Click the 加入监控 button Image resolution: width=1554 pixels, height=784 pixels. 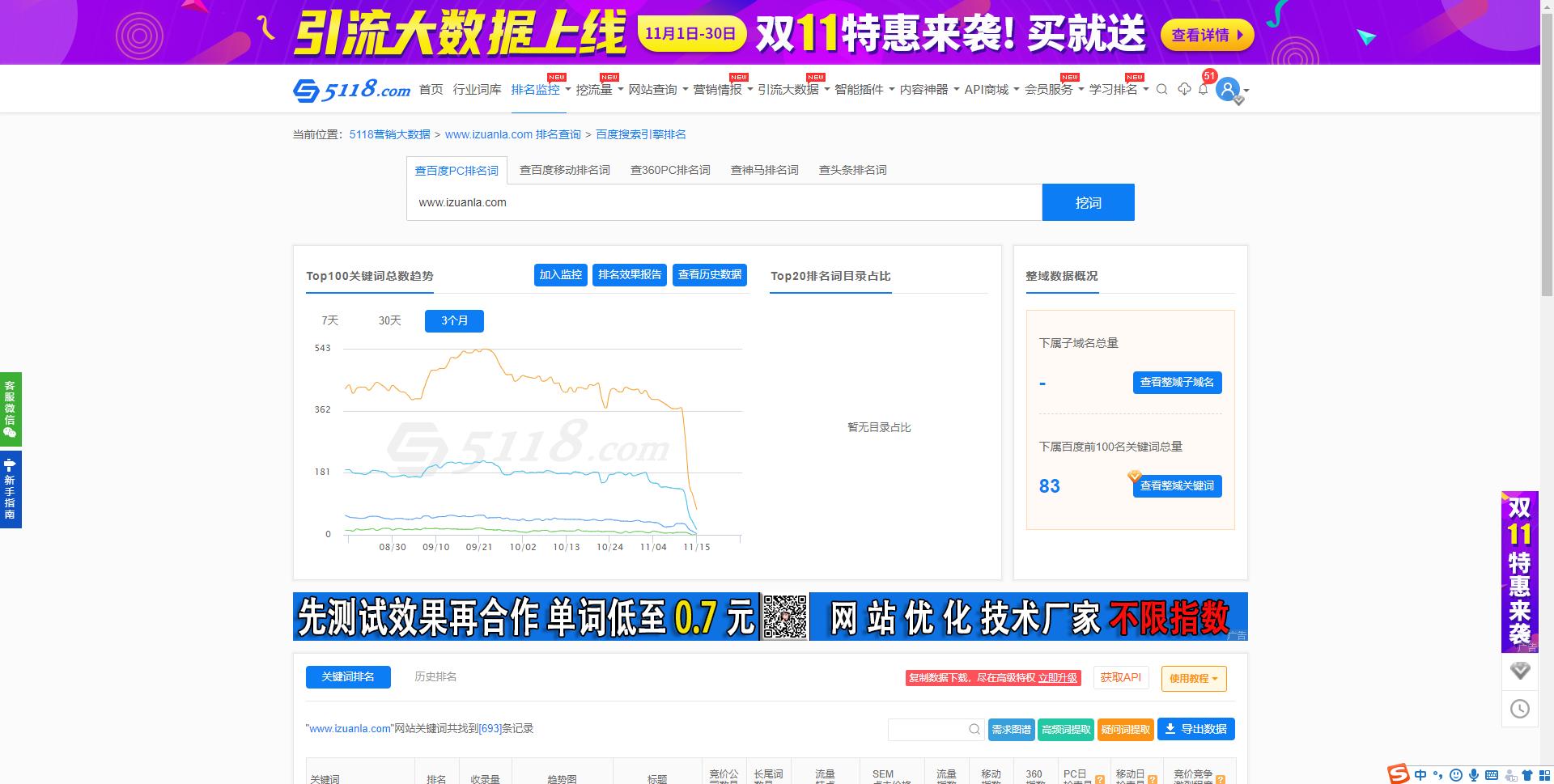point(561,275)
